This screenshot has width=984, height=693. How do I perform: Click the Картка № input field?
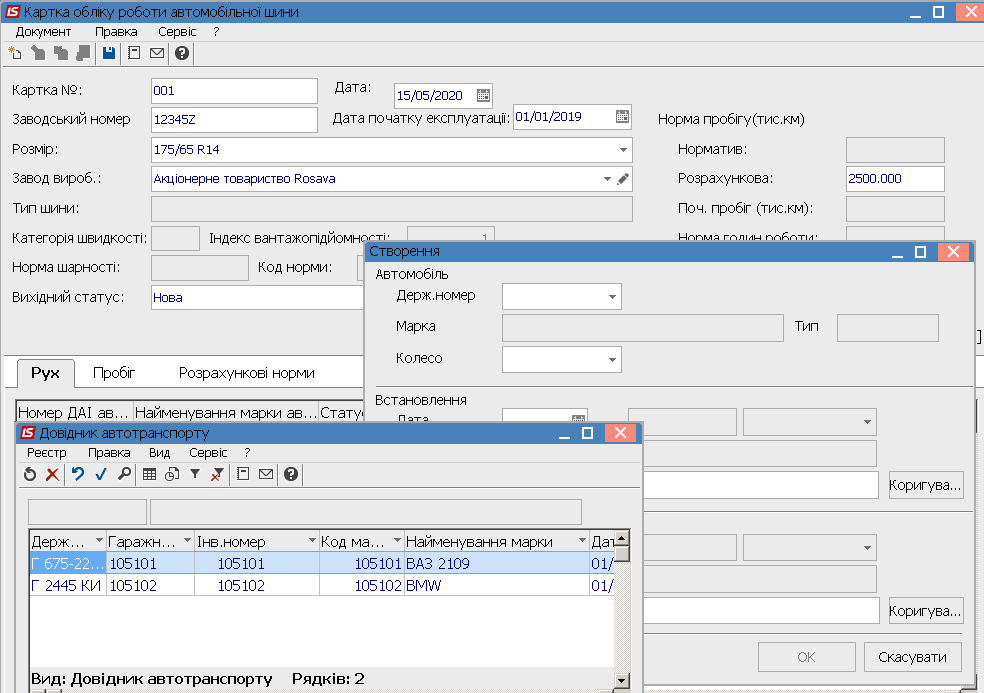click(x=234, y=91)
